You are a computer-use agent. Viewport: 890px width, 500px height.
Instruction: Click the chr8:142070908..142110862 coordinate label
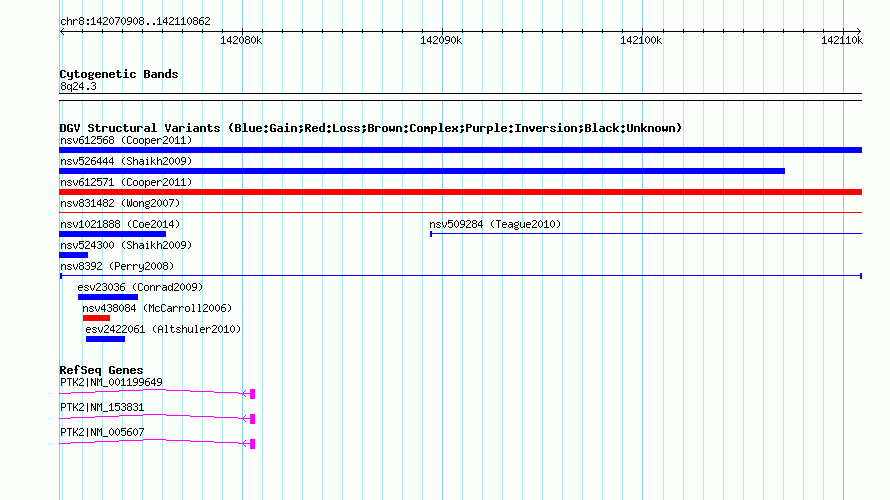[135, 21]
